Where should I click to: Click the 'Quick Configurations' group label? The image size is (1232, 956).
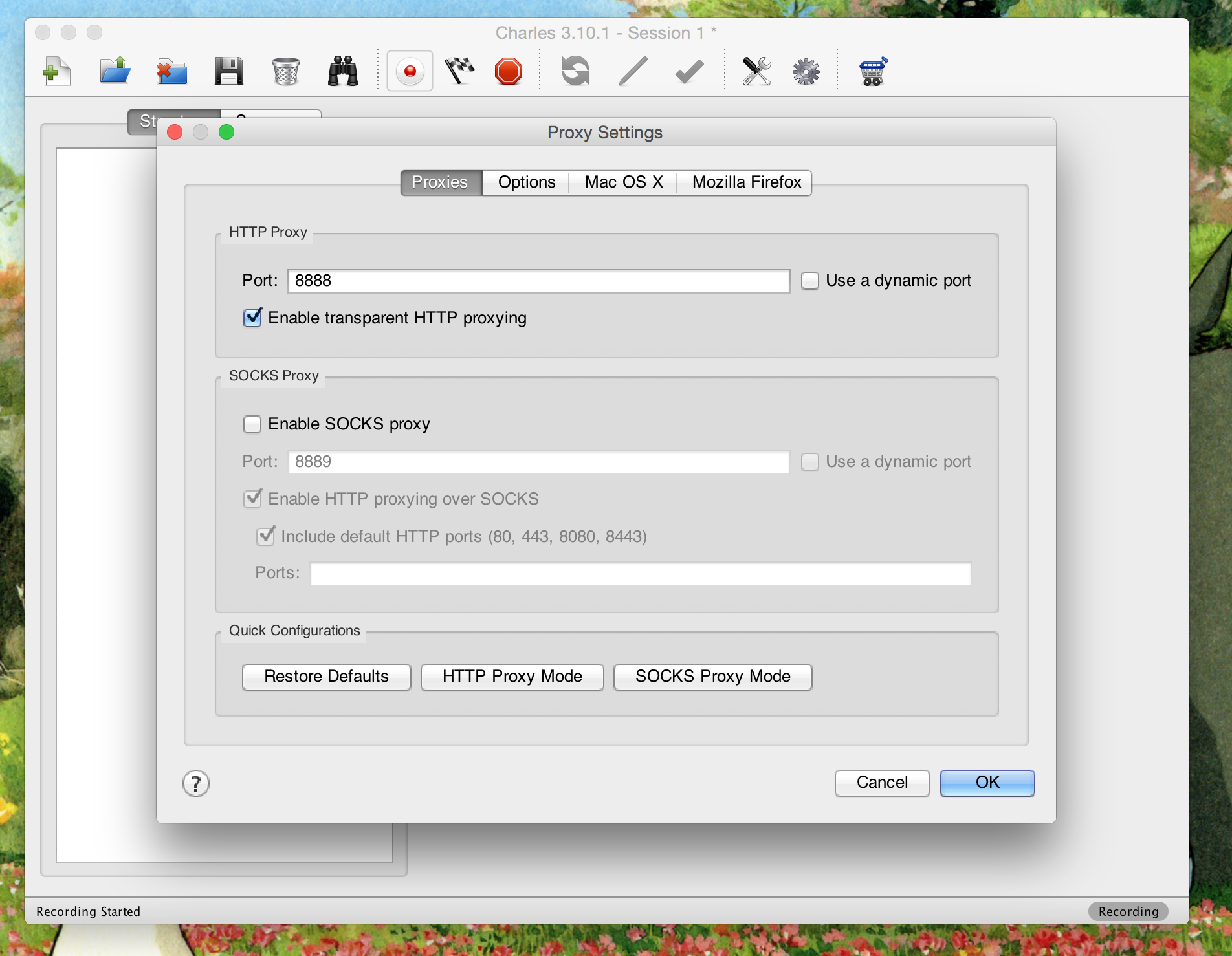click(x=294, y=631)
